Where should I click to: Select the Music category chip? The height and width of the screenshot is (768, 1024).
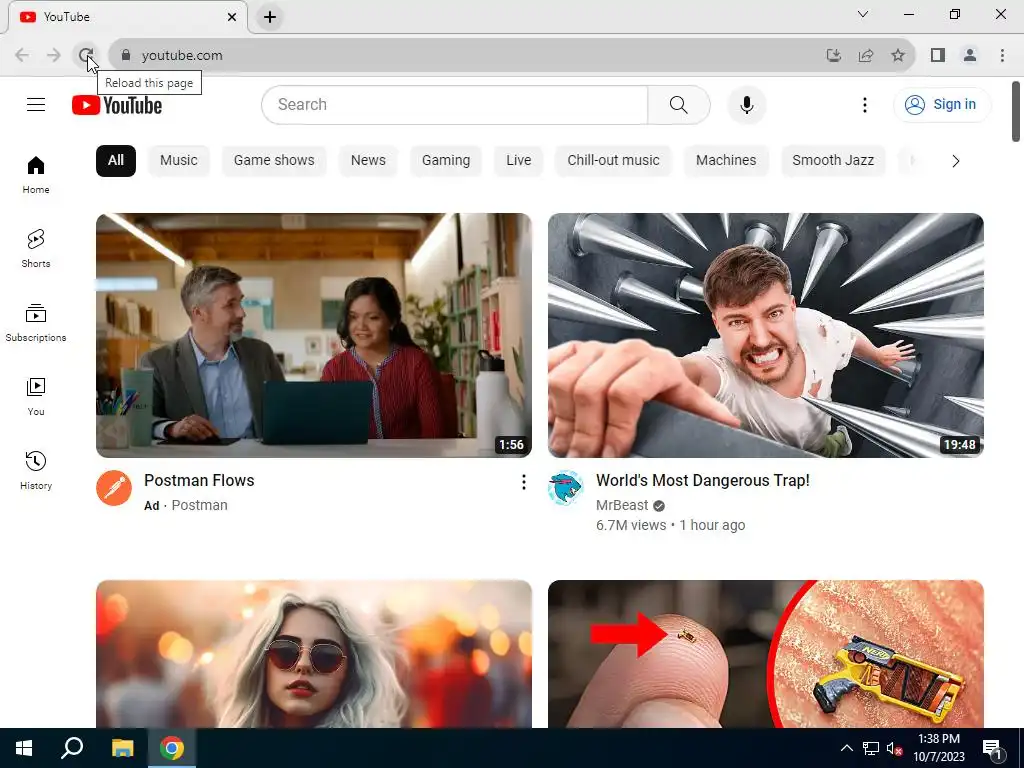pyautogui.click(x=179, y=161)
